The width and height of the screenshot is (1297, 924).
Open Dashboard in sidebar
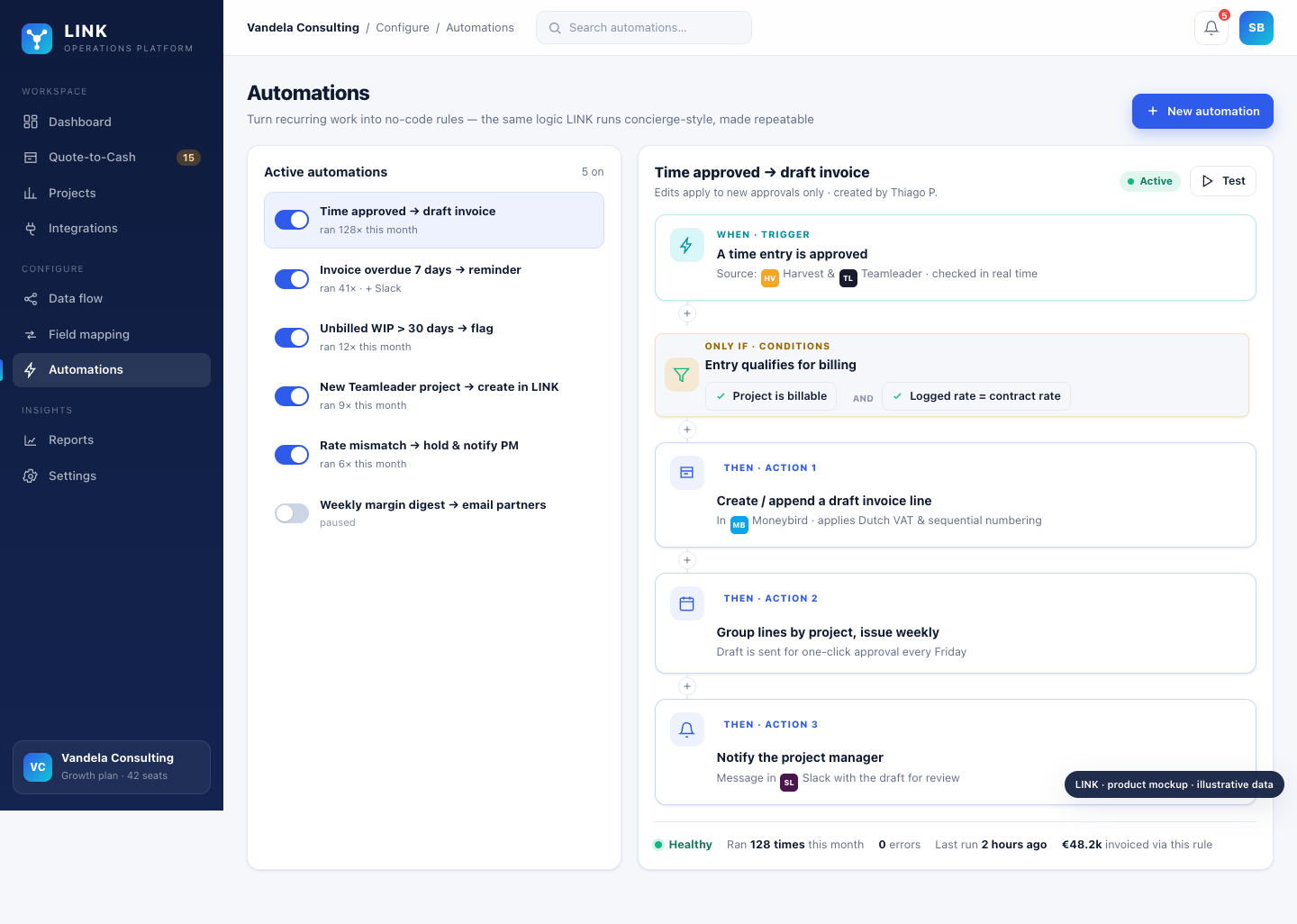[x=112, y=122]
